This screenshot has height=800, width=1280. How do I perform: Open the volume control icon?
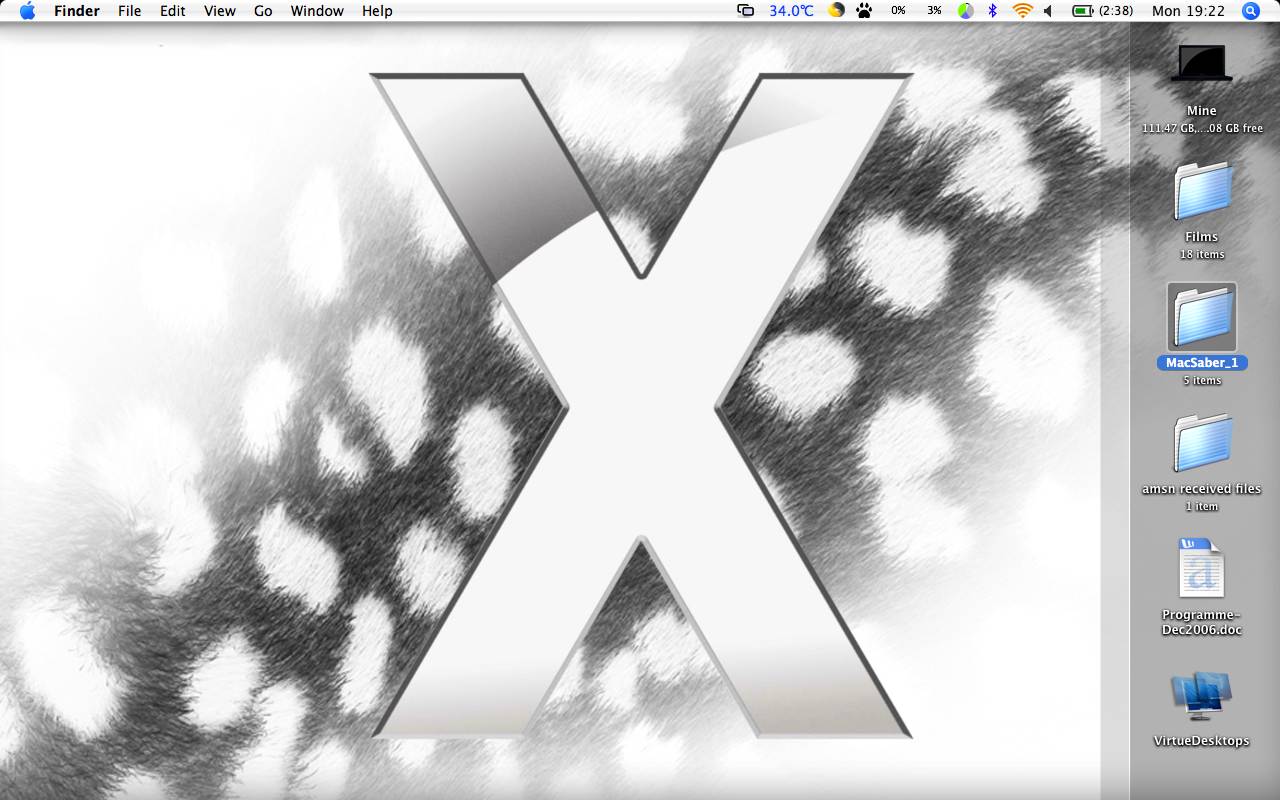point(1048,11)
